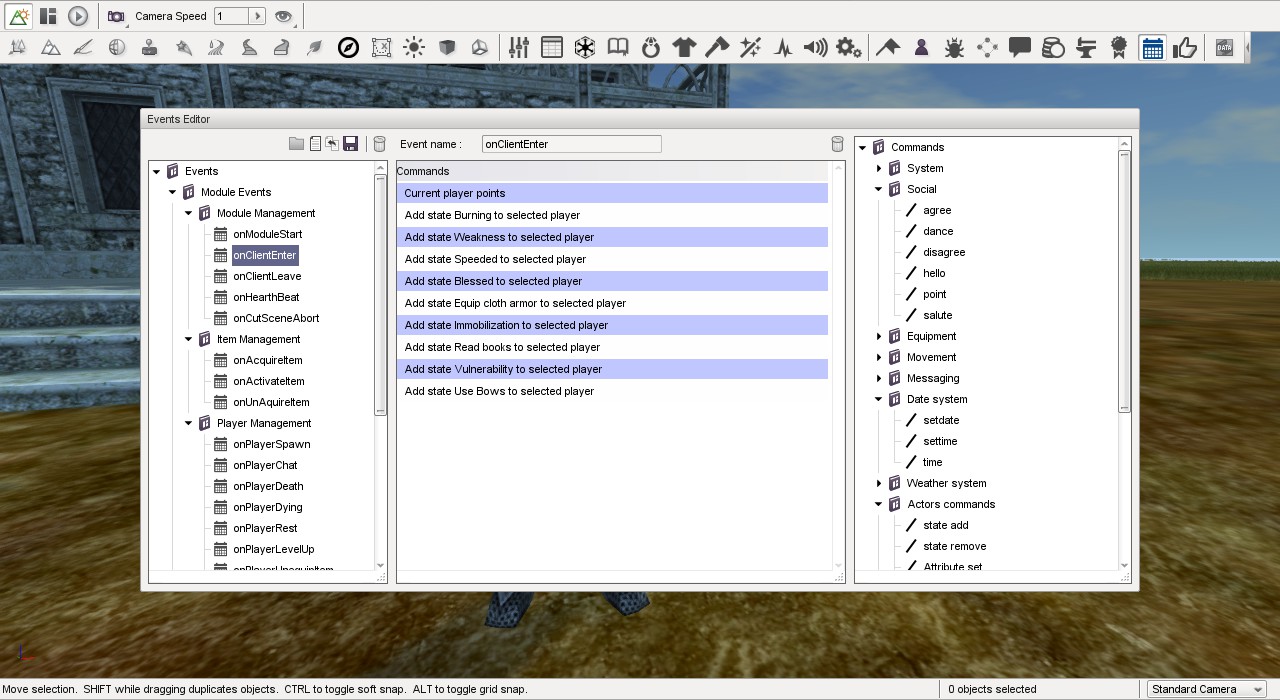
Task: Click the t-shirt equipment icon in toolbar
Action: pos(684,47)
